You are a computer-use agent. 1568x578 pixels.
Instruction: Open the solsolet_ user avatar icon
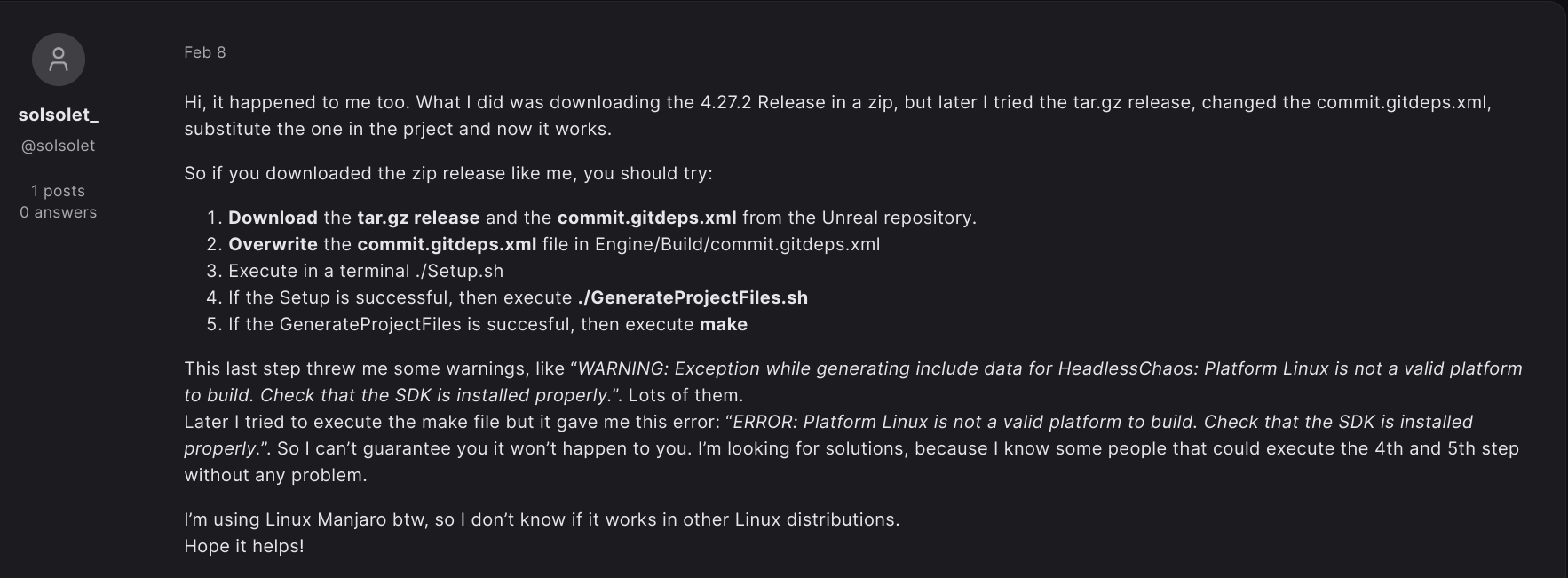coord(59,59)
